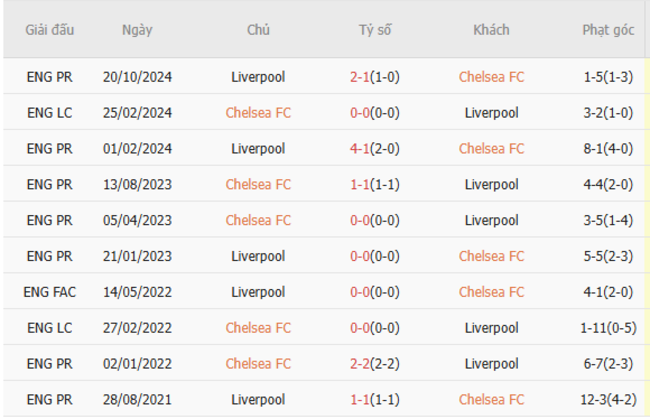Open Chelsea FC link on 14/05/2022 FA Cup row
The width and height of the screenshot is (650, 419).
click(491, 292)
